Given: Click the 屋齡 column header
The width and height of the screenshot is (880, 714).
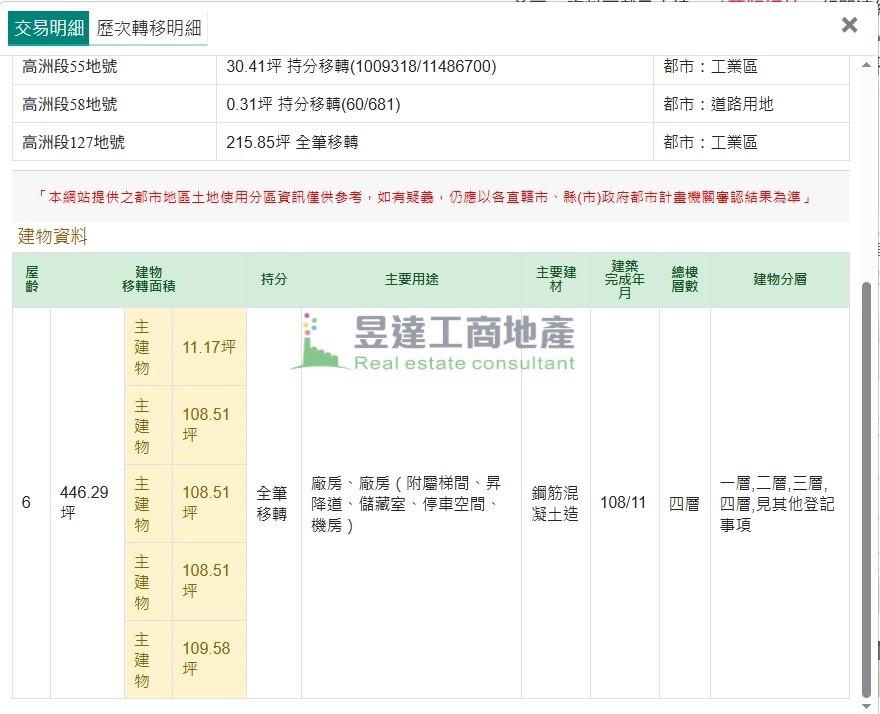Looking at the screenshot, I should point(31,279).
